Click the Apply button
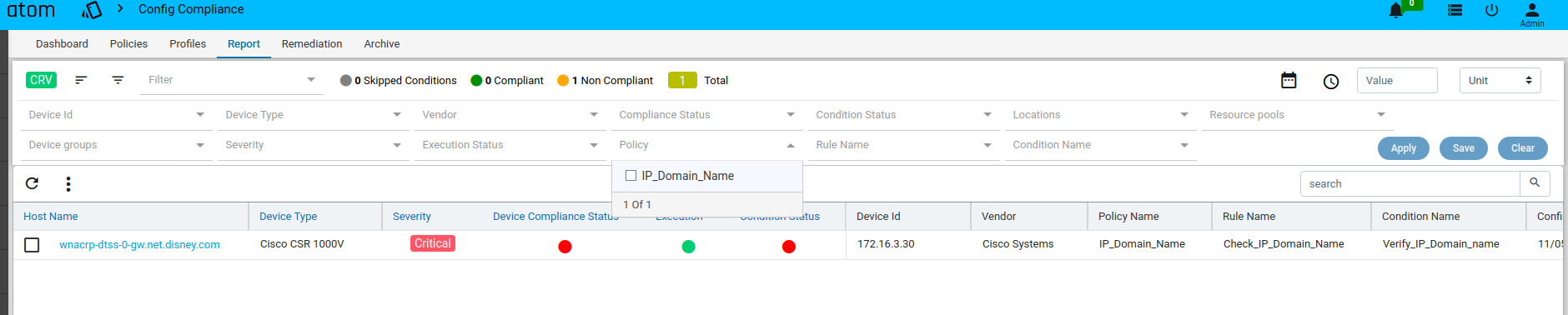The height and width of the screenshot is (315, 1568). (1404, 148)
